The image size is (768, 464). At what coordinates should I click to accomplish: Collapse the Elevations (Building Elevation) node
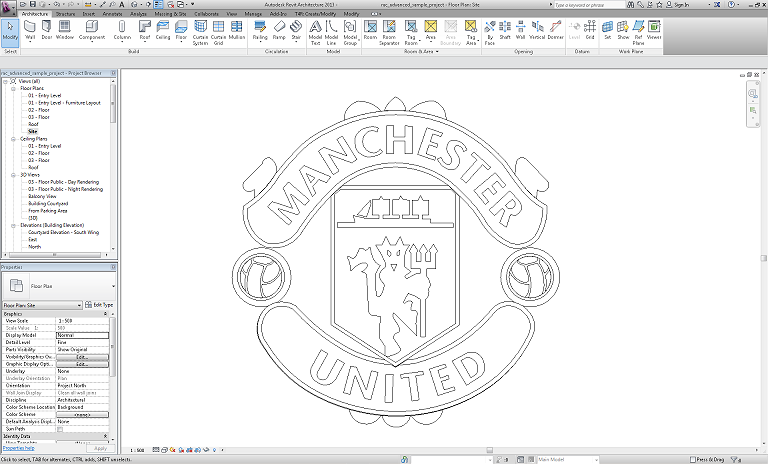[13, 225]
